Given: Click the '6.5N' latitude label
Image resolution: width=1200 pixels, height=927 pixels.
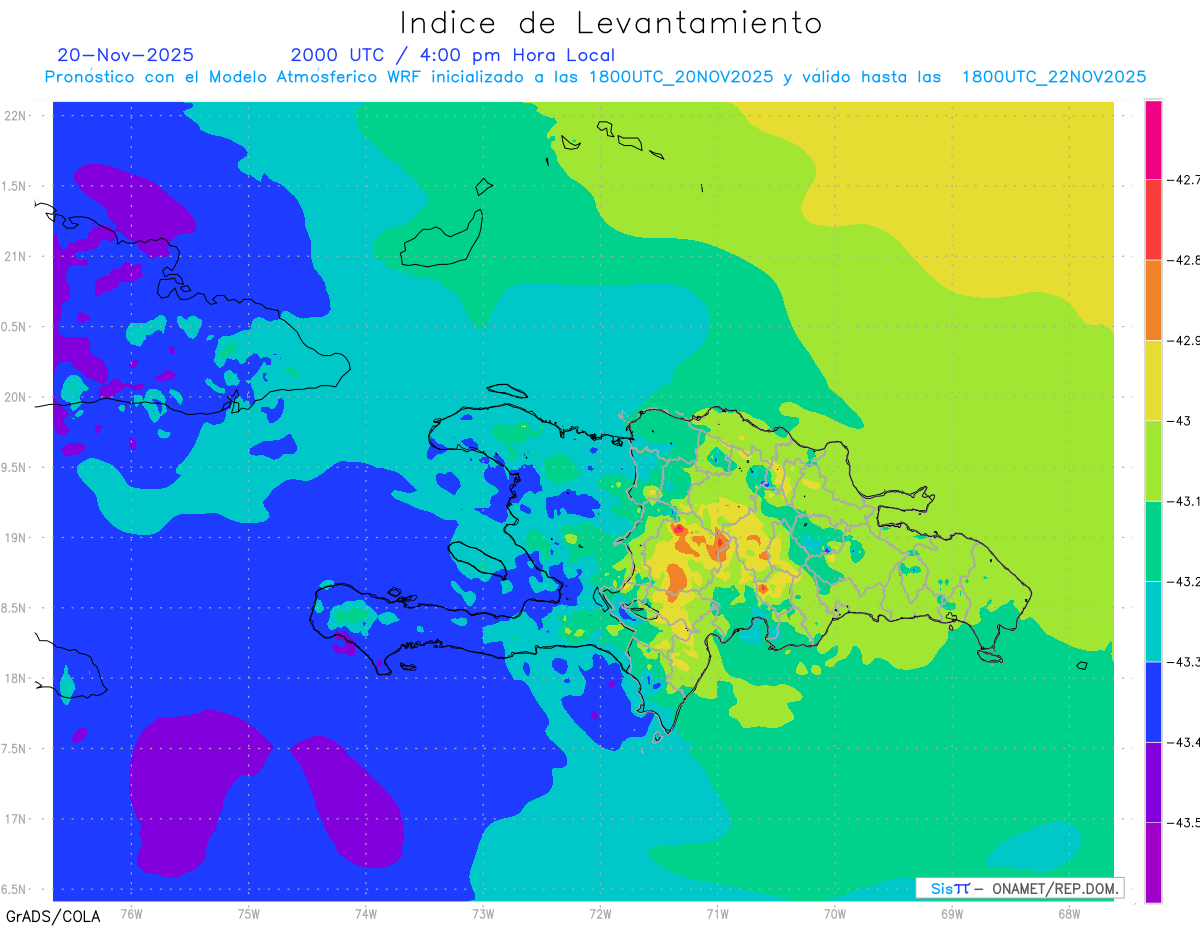Looking at the screenshot, I should click(x=15, y=890).
